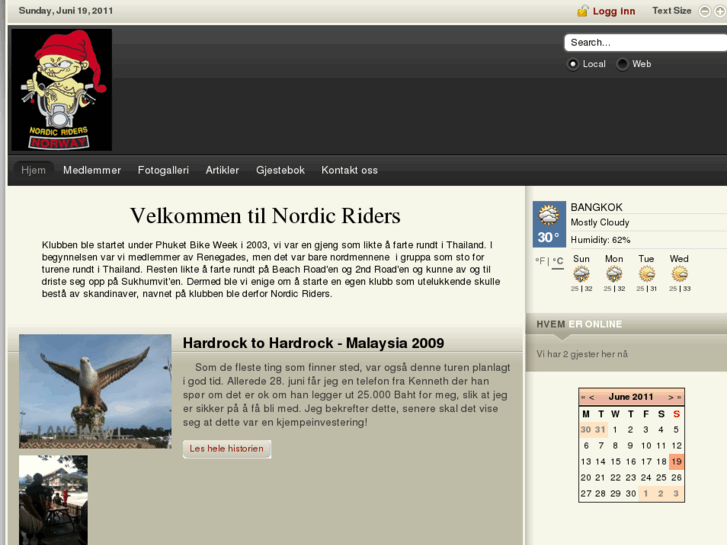Click the Nordic Riders Norway logo
The width and height of the screenshot is (727, 545).
pyautogui.click(x=62, y=90)
